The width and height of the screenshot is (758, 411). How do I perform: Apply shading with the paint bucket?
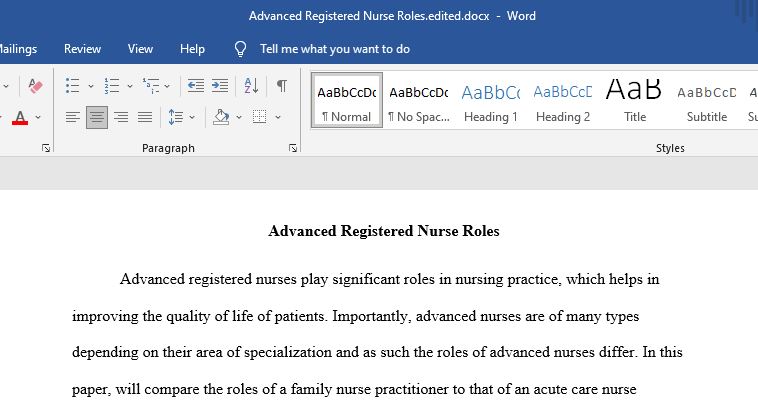click(x=221, y=117)
